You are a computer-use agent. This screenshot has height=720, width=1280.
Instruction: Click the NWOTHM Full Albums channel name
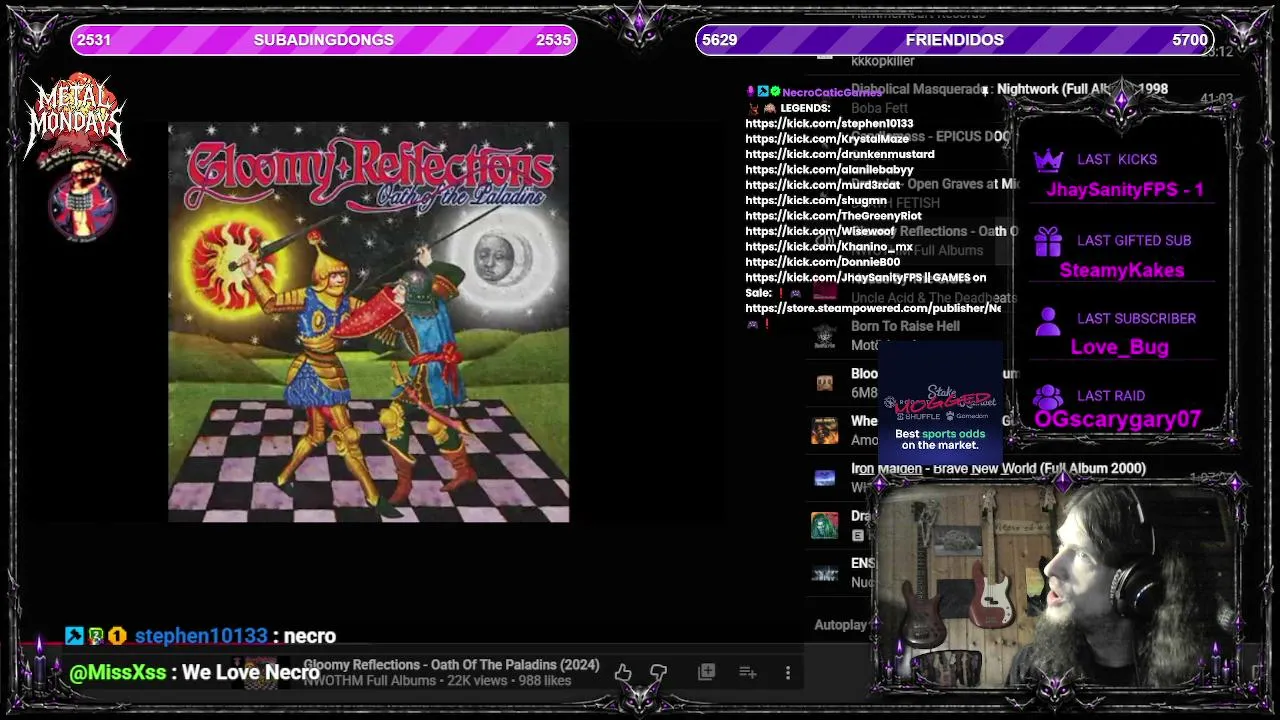point(370,681)
